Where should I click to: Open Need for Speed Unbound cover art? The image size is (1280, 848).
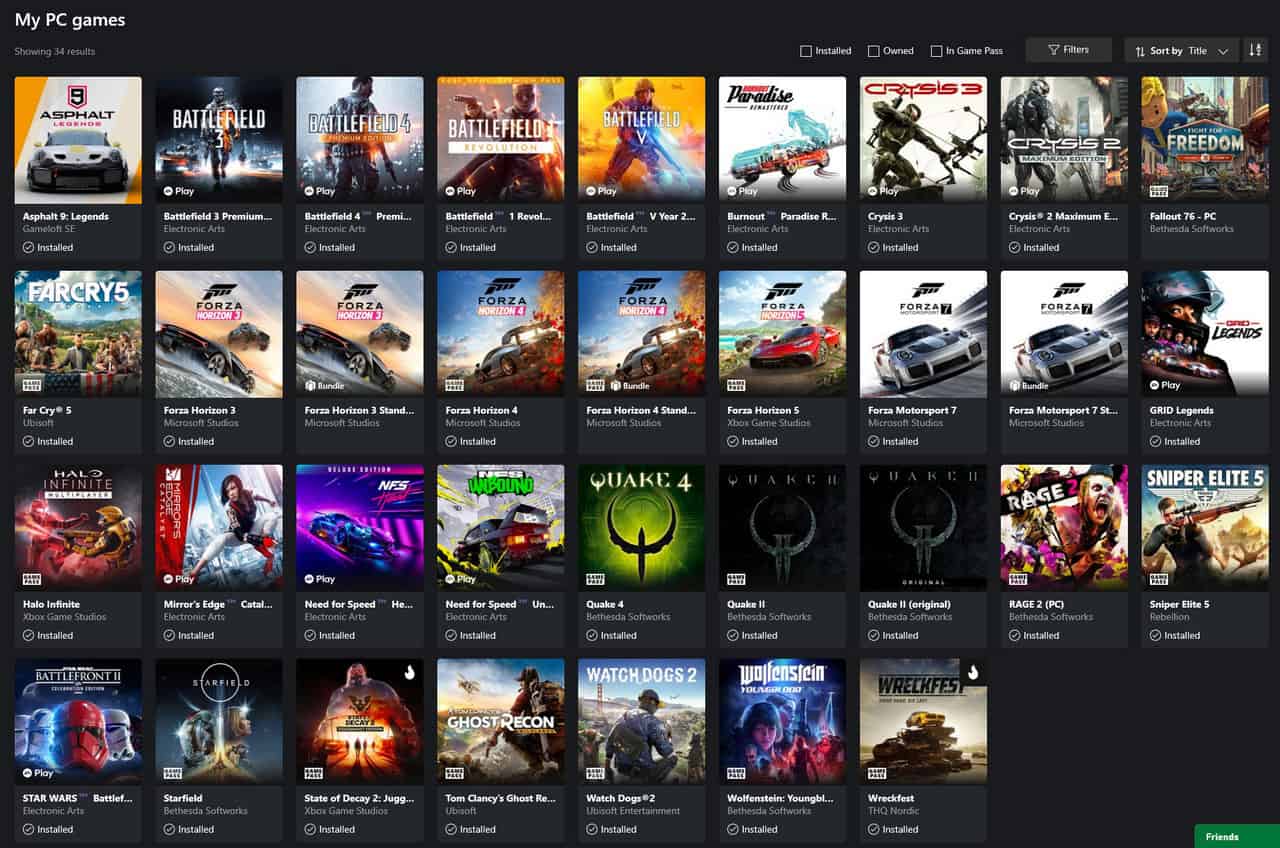[501, 528]
